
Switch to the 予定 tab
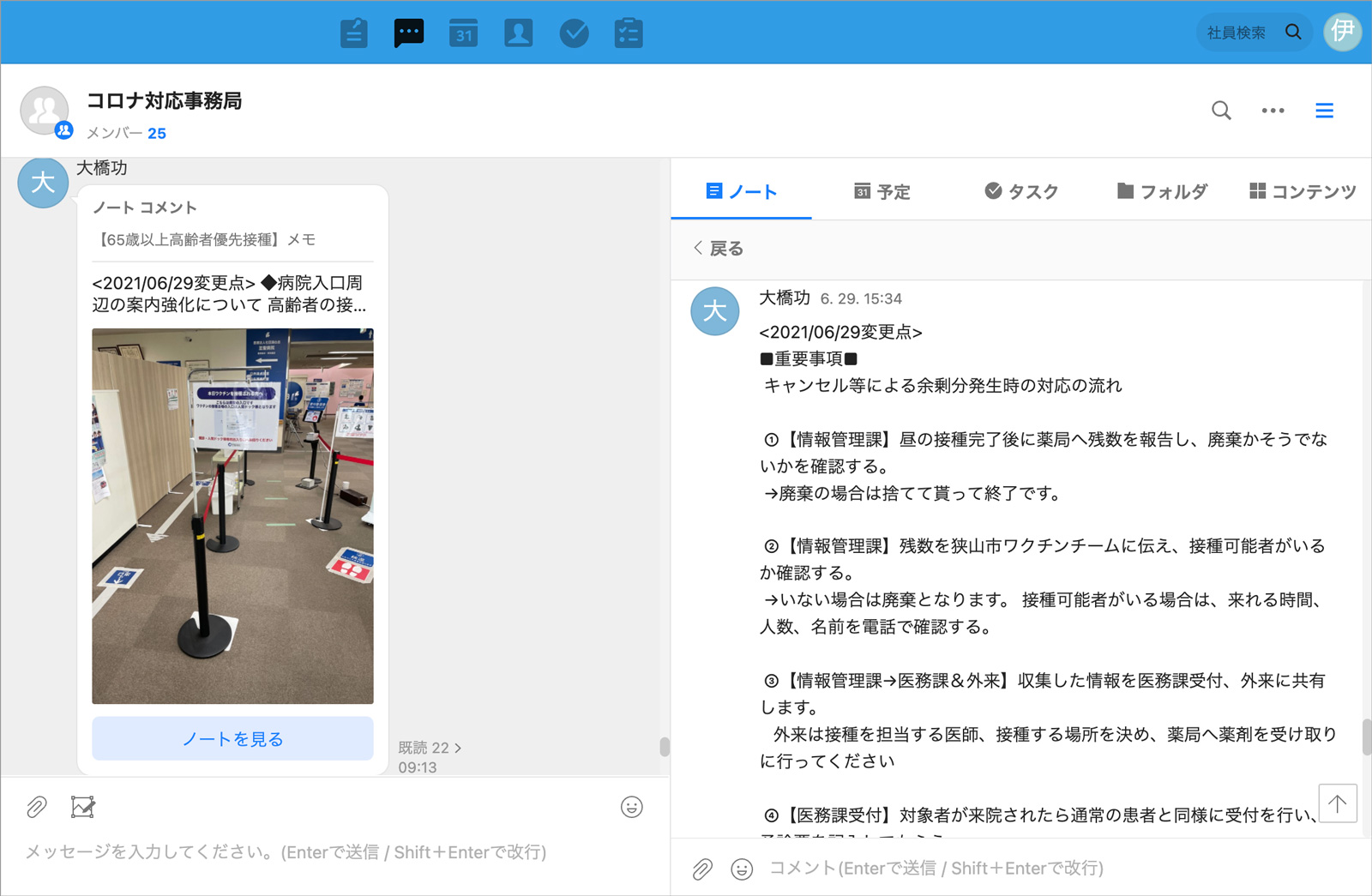(x=882, y=191)
